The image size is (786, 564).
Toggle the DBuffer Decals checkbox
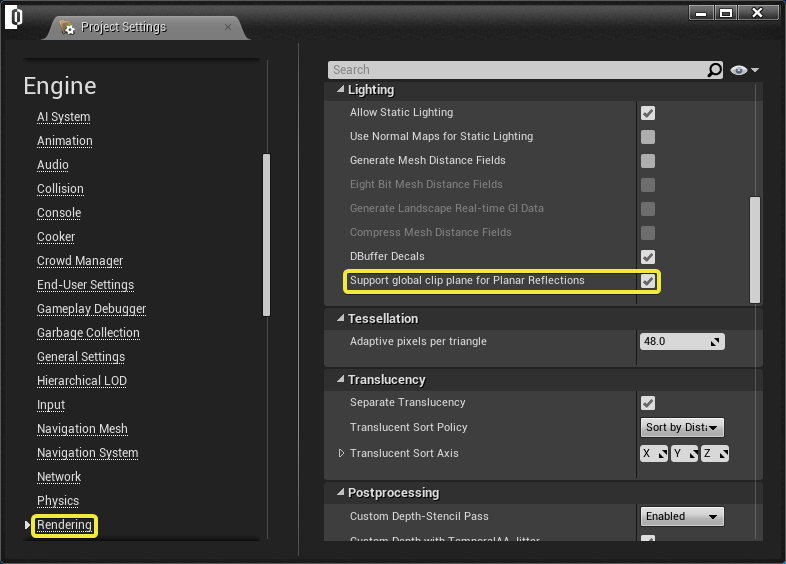[648, 257]
